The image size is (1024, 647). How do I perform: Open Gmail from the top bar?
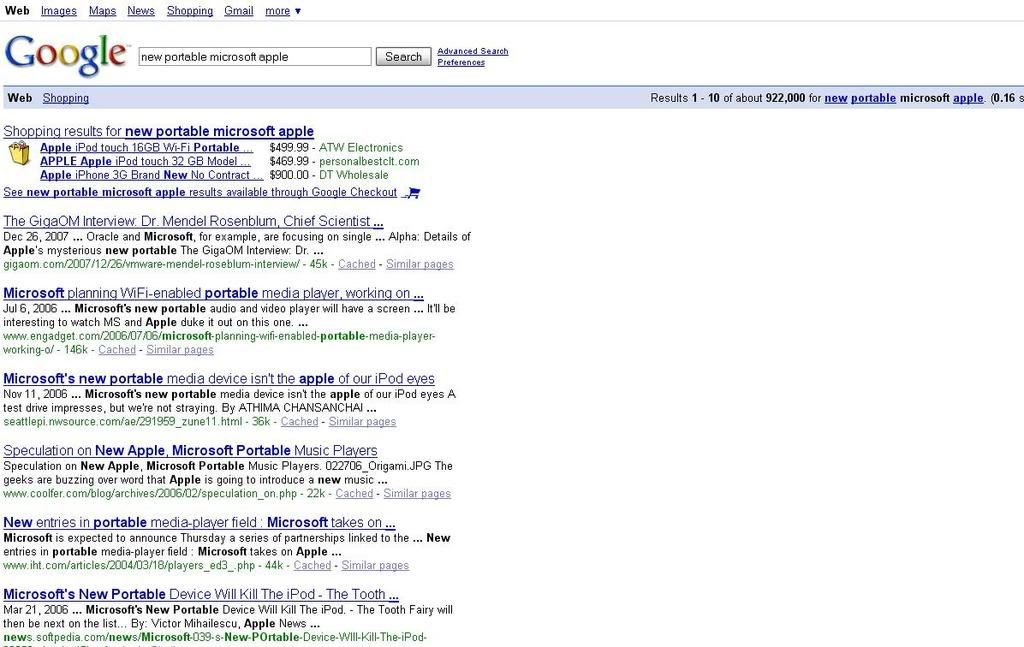pos(238,11)
